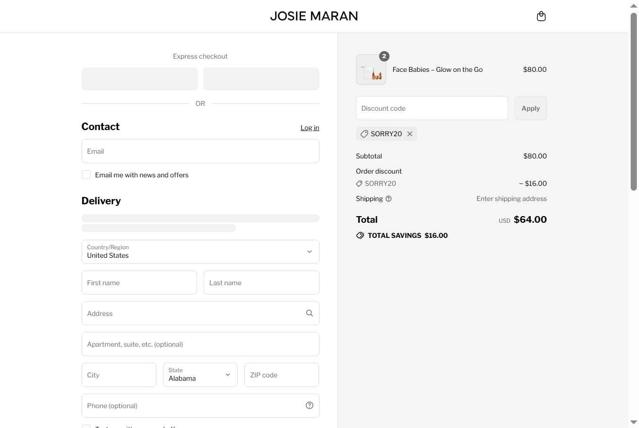Click the Face Babies – Glow on the Go name
This screenshot has width=639, height=428.
pos(437,70)
